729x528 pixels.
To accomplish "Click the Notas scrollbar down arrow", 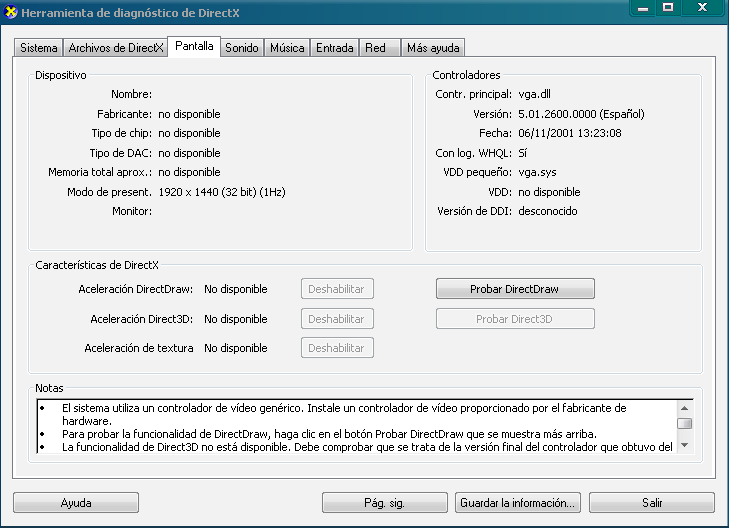I will coord(684,445).
